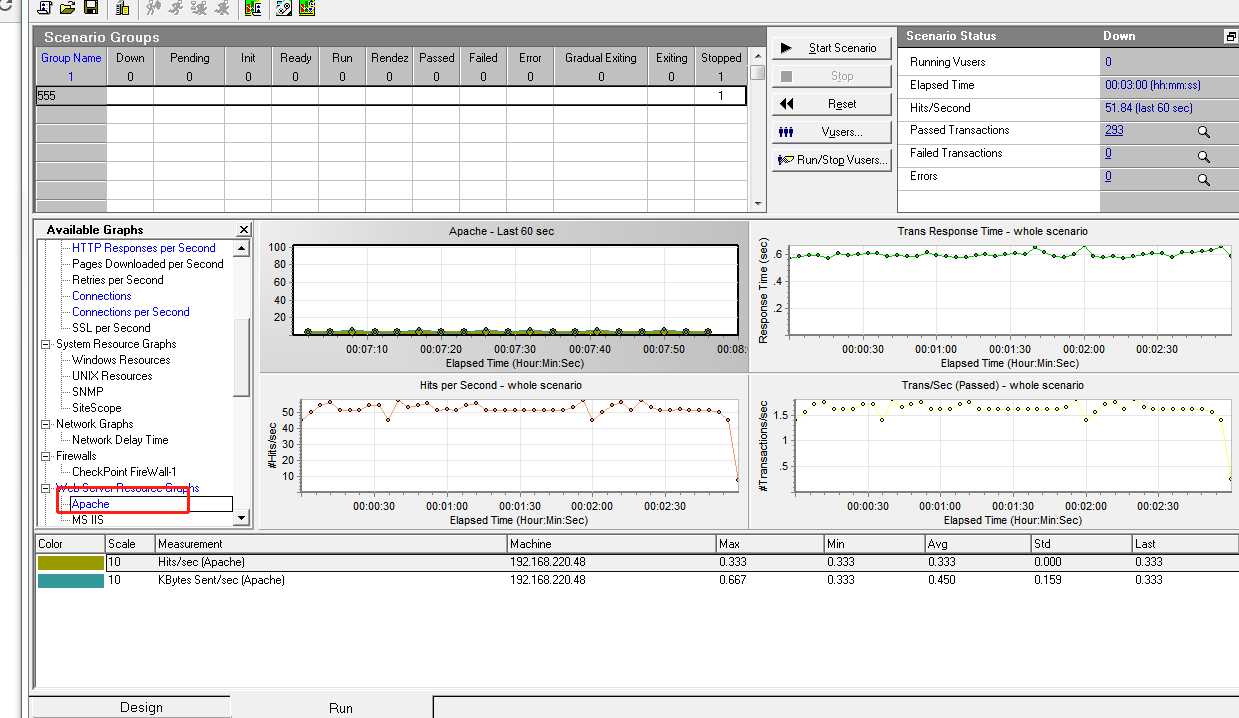
Task: Collapse the Web Server Resource Graphs node
Action: coord(46,488)
